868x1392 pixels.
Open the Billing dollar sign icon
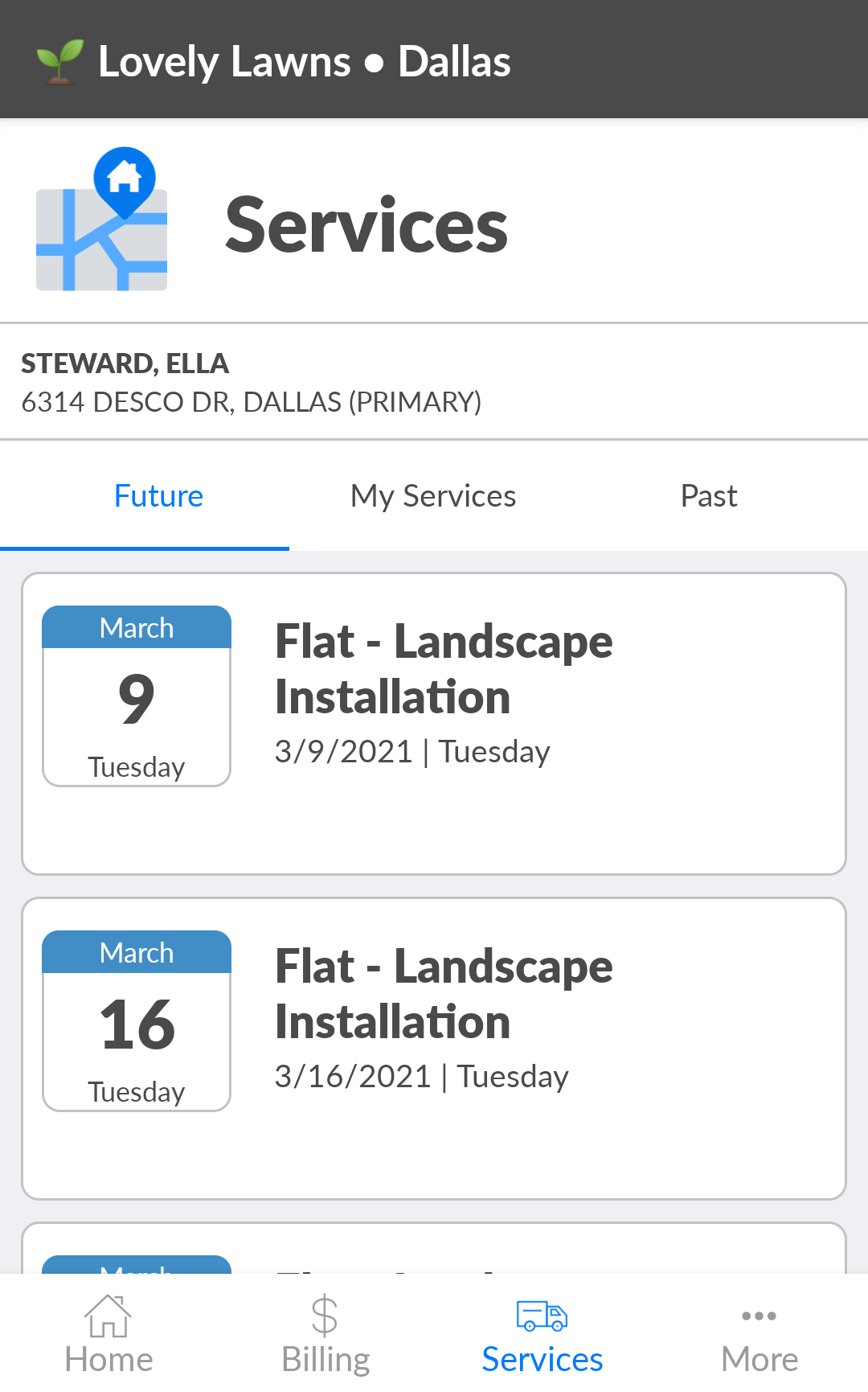pos(325,1316)
